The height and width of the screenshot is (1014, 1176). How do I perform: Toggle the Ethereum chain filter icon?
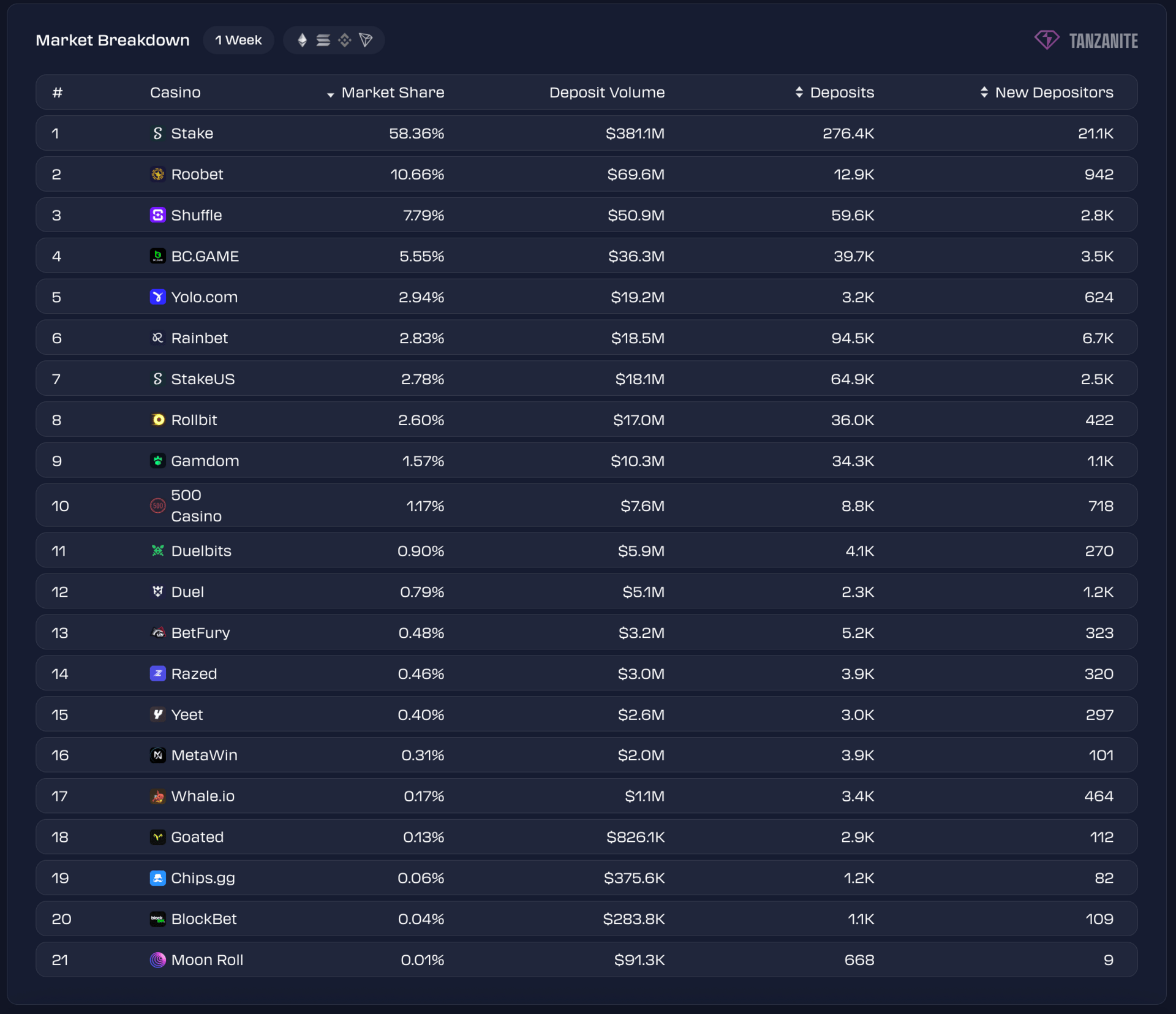302,40
